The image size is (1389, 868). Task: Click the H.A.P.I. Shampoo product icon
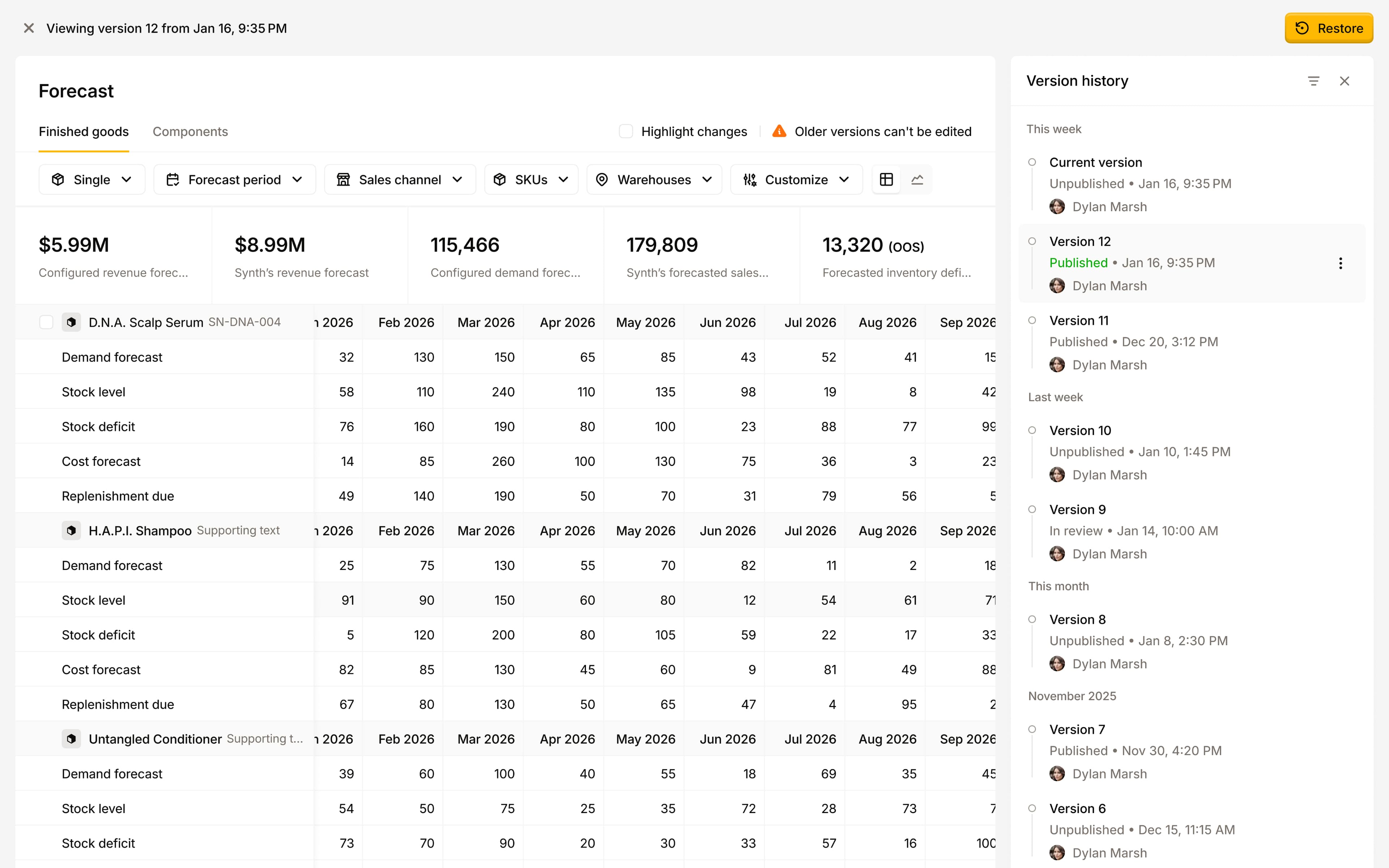pyautogui.click(x=71, y=531)
